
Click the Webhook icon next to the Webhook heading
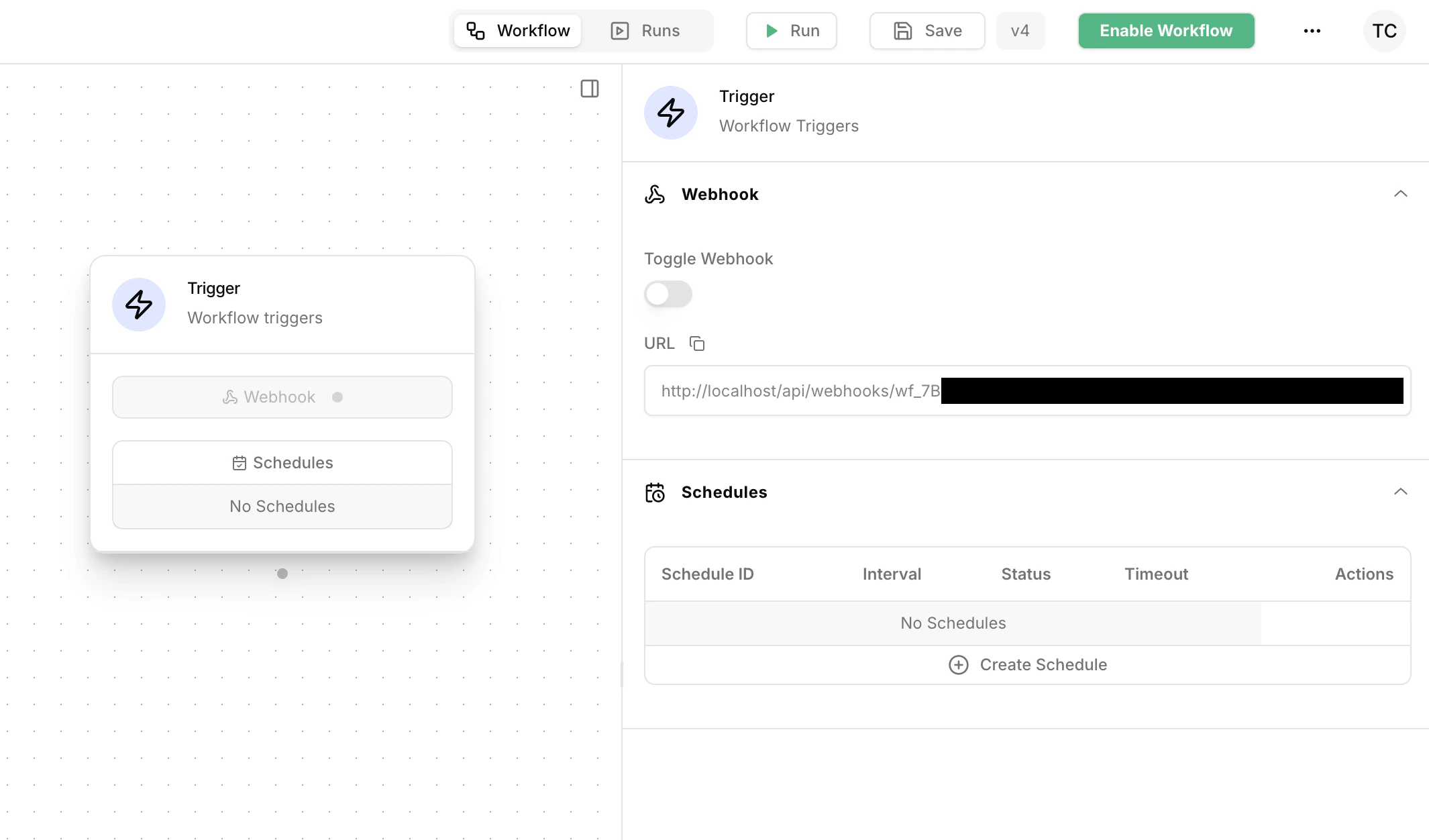tap(655, 194)
